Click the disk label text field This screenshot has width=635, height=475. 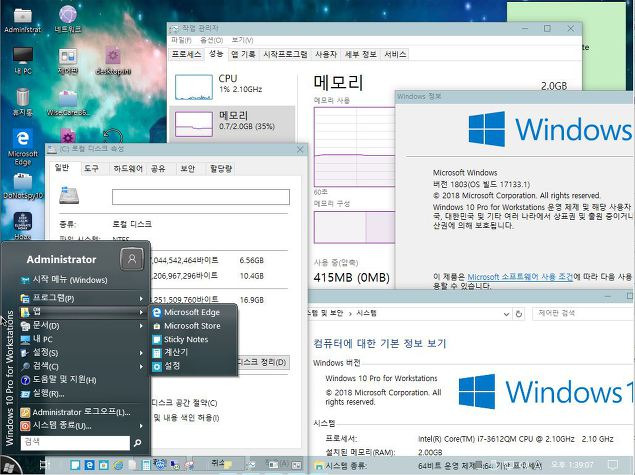click(x=201, y=197)
